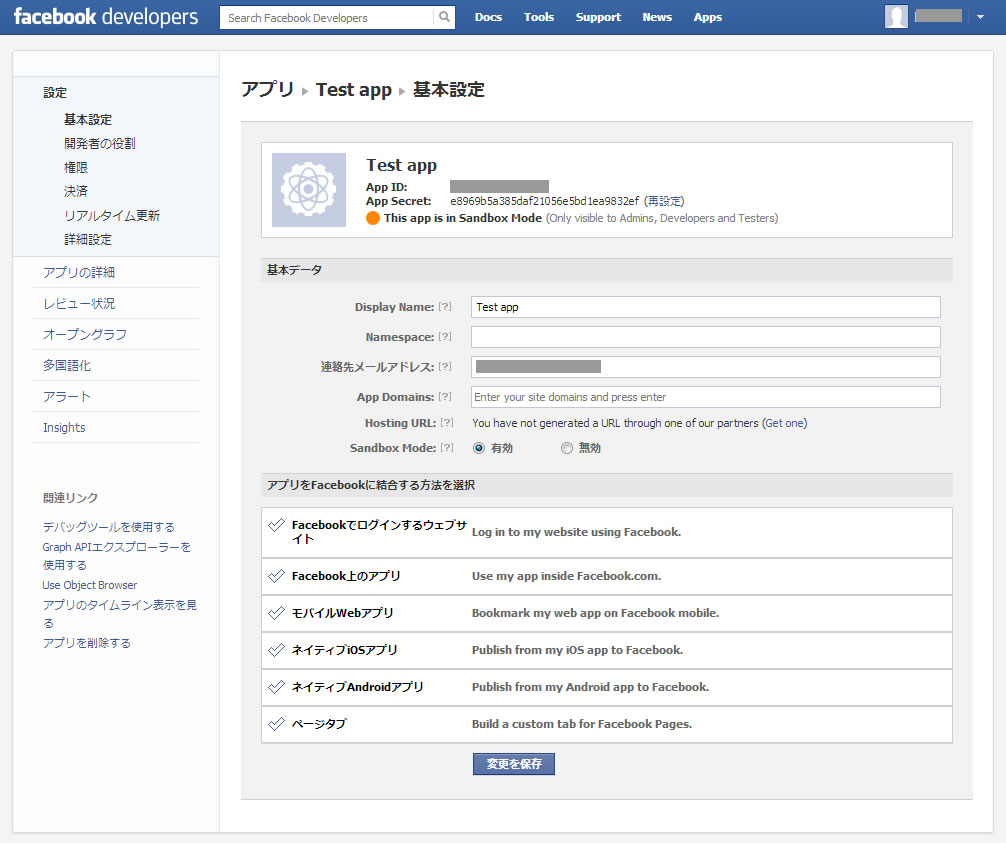Click checkmark icon beside ネイティブAndroidアプリ

point(277,687)
